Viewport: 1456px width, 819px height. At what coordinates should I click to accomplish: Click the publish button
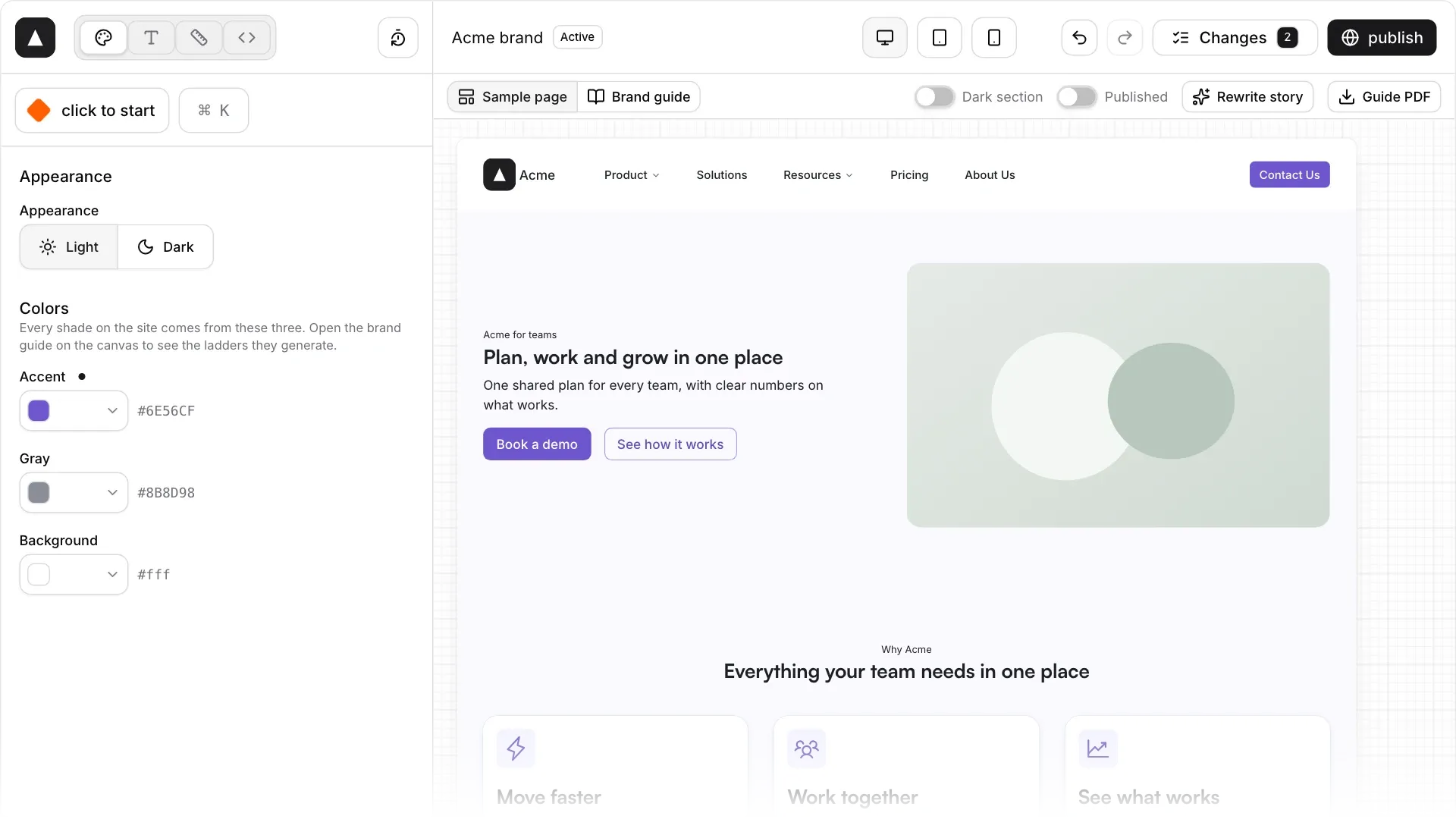click(x=1382, y=37)
